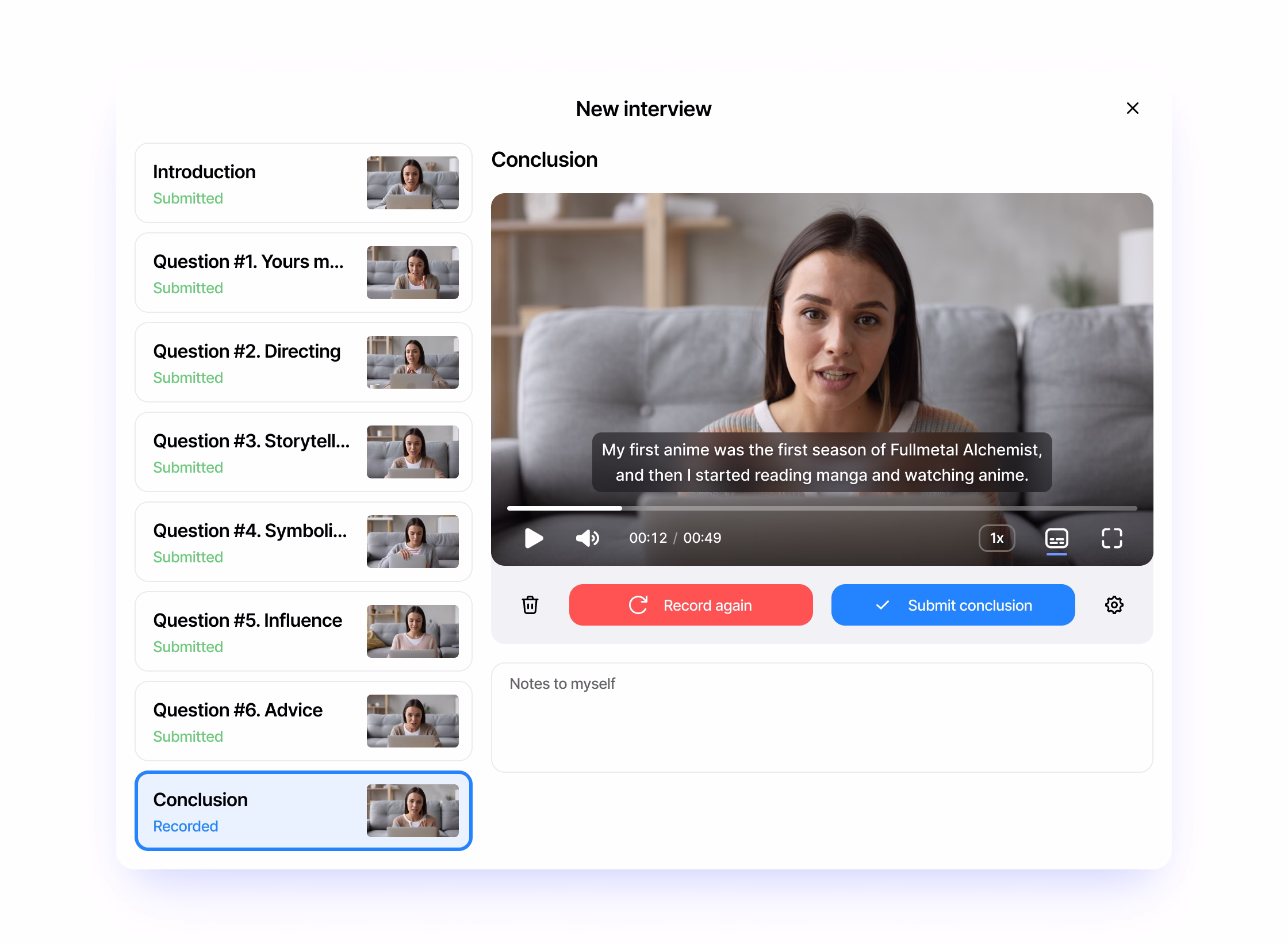The image size is (1288, 943).
Task: Select Conclusion card title in sidebar
Action: tap(200, 800)
